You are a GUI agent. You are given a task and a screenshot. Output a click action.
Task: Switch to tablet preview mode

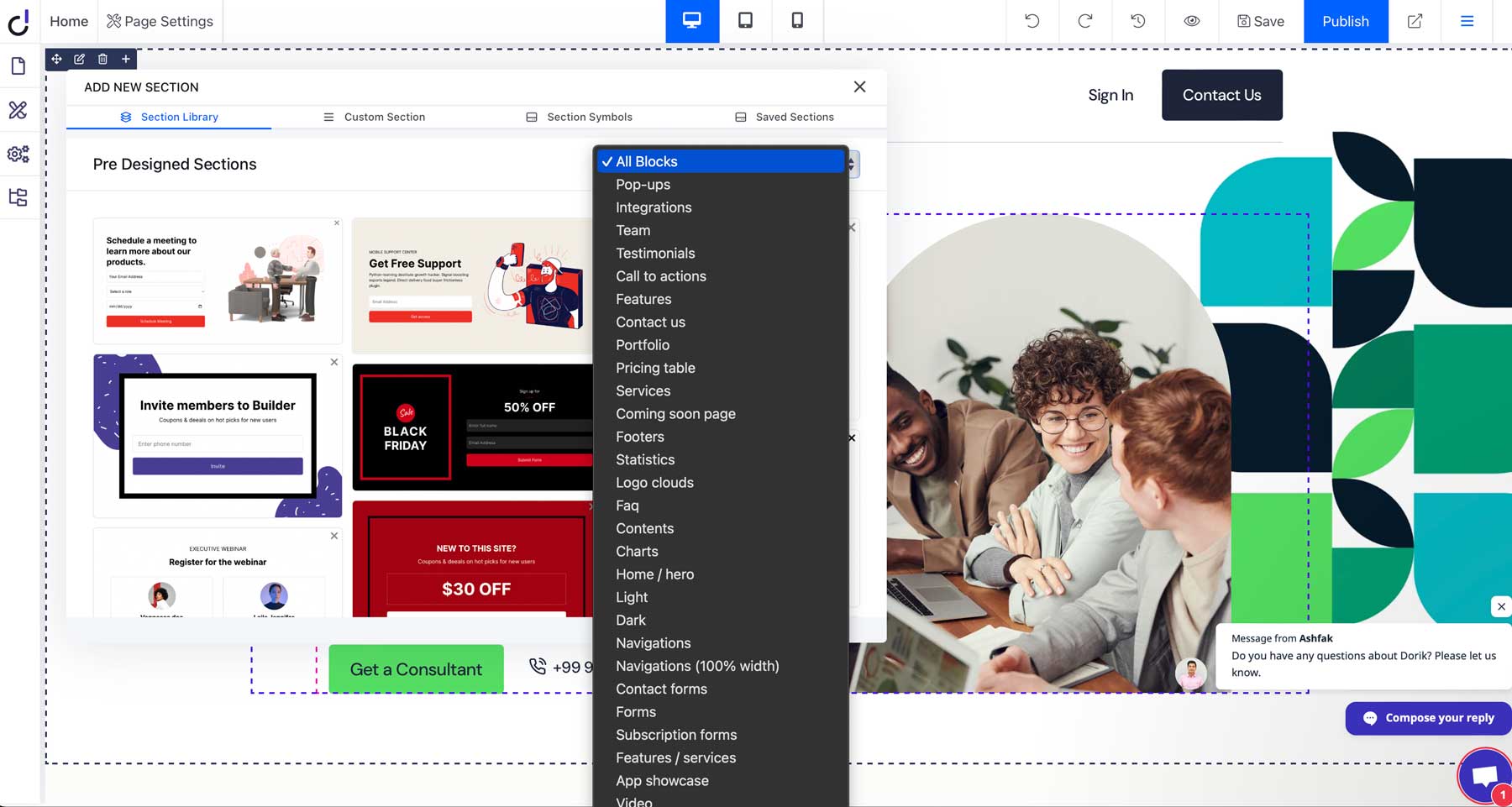tap(744, 21)
